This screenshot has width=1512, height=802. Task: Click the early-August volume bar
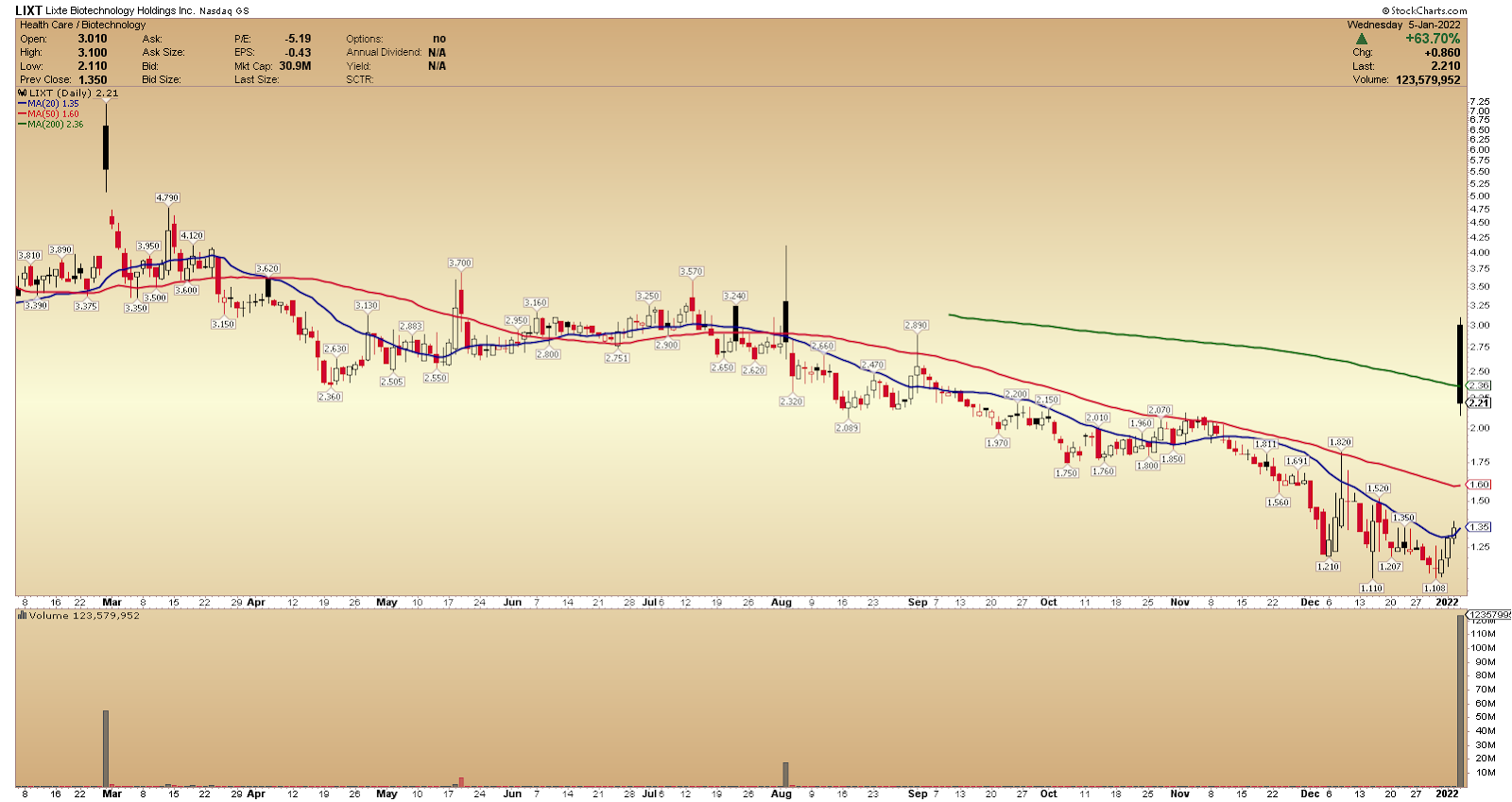click(785, 775)
